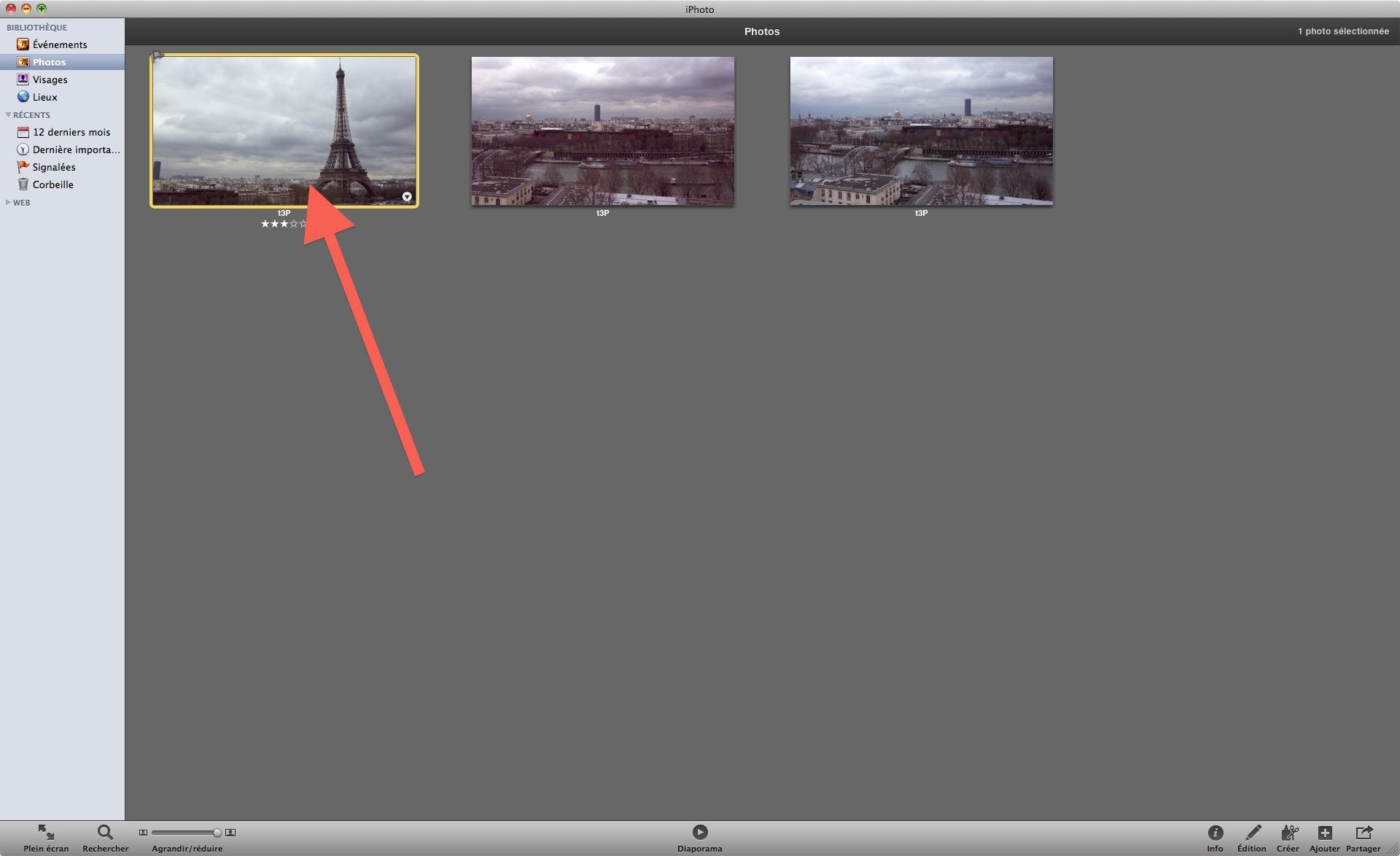Open the Créer menu
This screenshot has height=856, width=1400.
(1288, 839)
